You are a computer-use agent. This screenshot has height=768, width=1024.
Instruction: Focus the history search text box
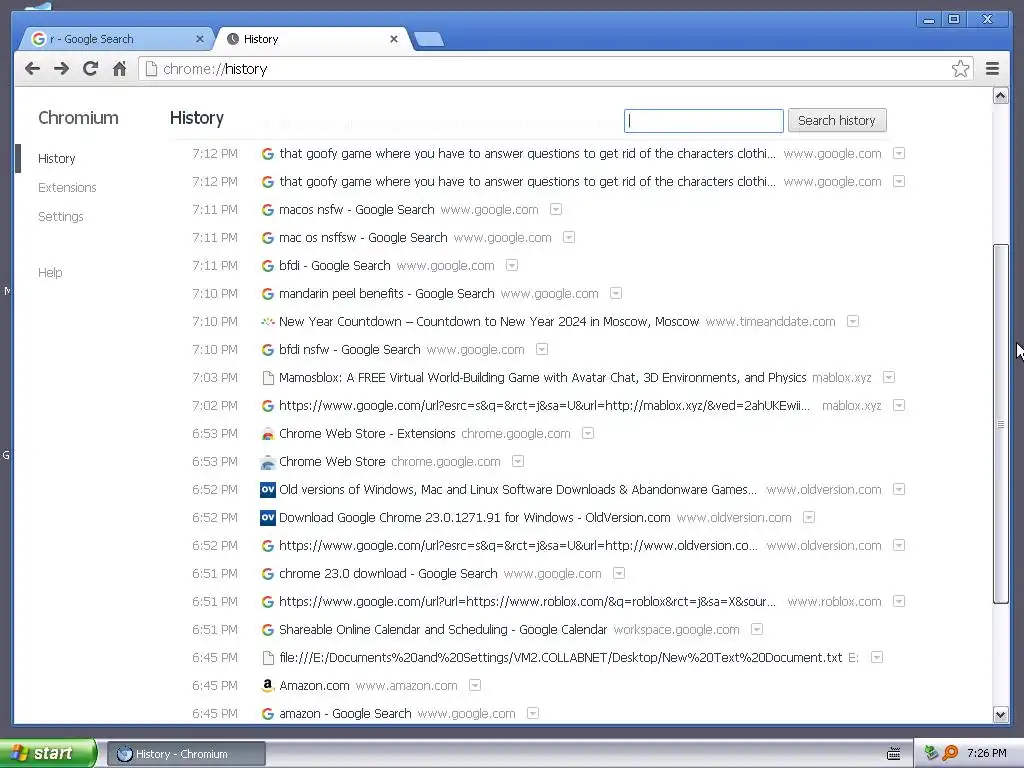point(704,121)
